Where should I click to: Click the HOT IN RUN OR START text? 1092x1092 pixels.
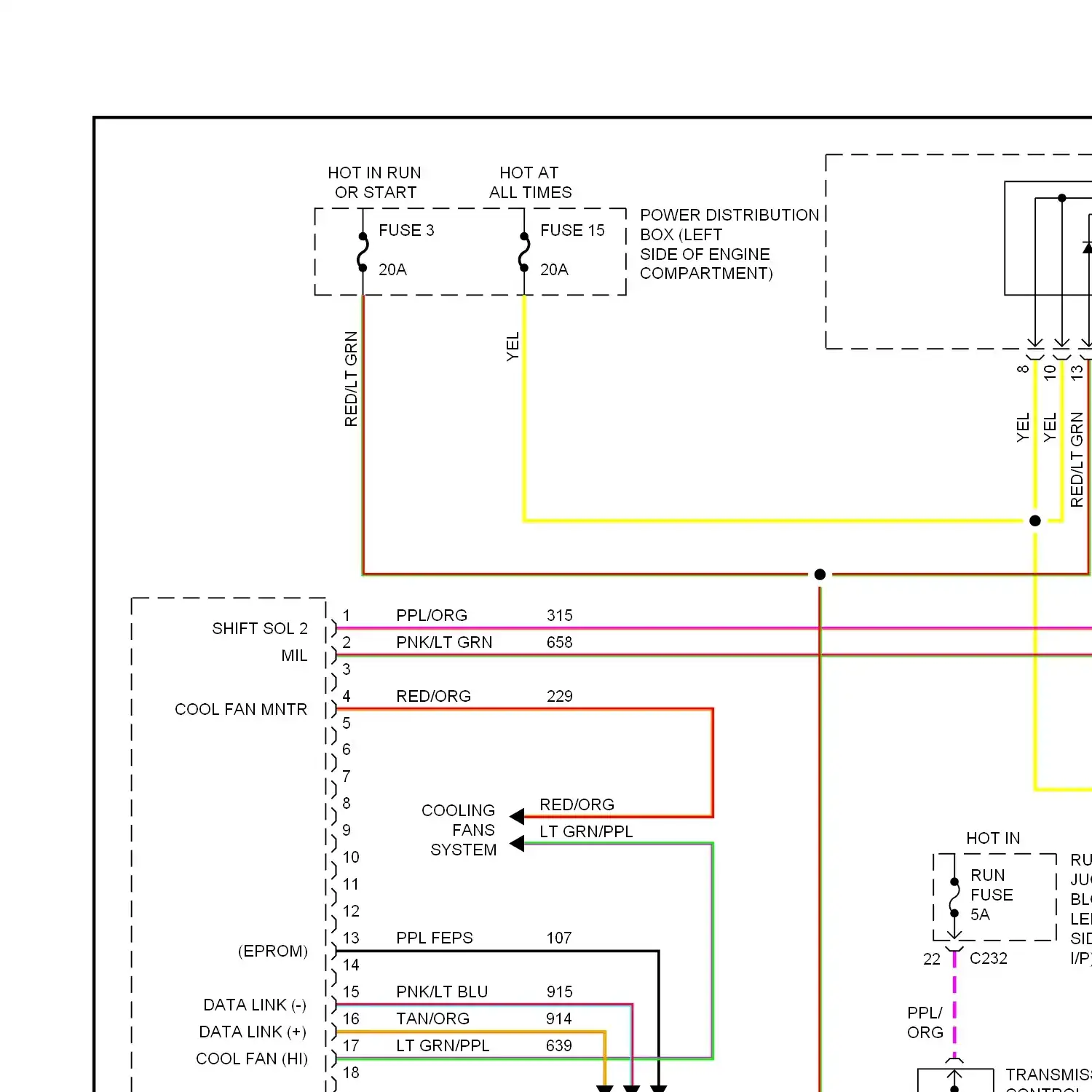(375, 183)
